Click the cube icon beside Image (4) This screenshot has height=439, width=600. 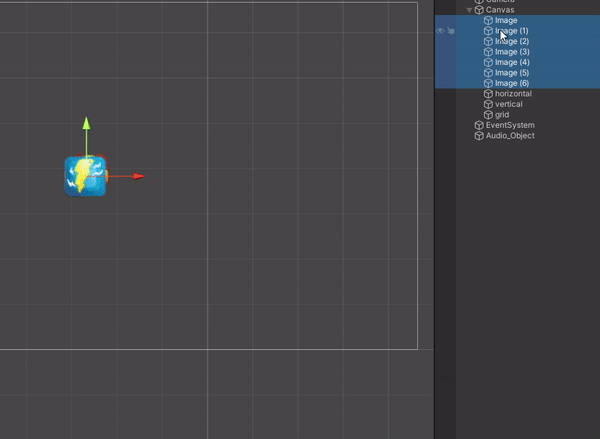(x=488, y=62)
